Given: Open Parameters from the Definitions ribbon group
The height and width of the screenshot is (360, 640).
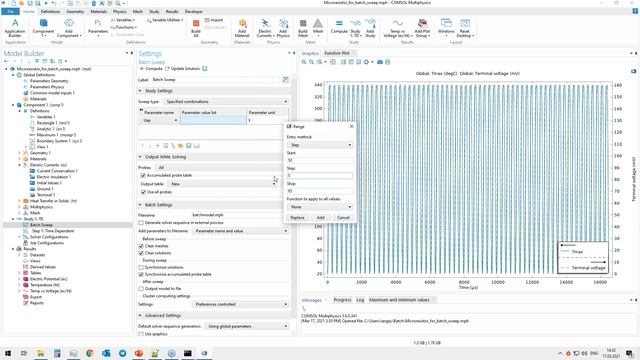Looking at the screenshot, I should point(98,28).
